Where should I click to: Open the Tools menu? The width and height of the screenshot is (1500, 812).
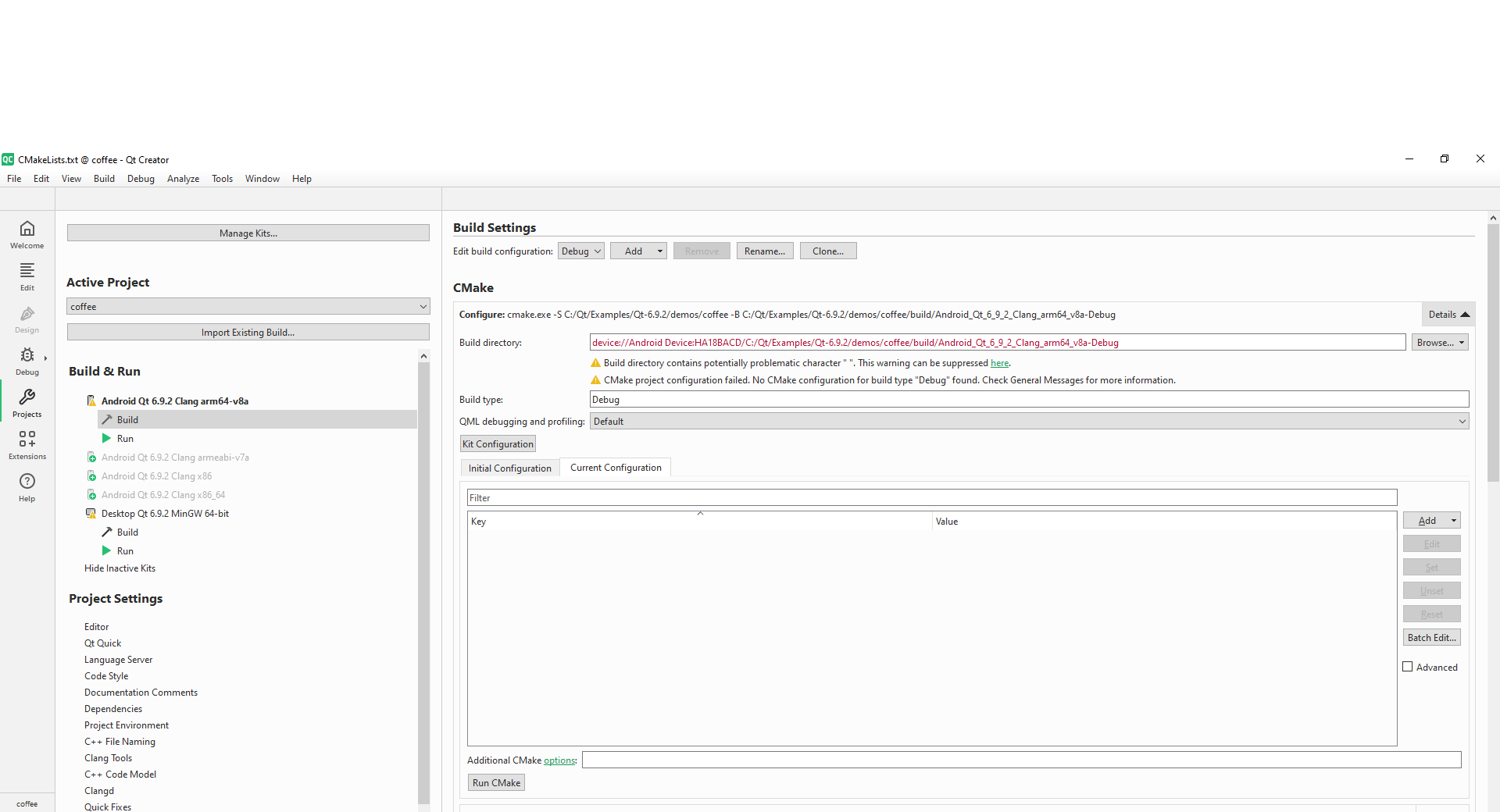(222, 179)
